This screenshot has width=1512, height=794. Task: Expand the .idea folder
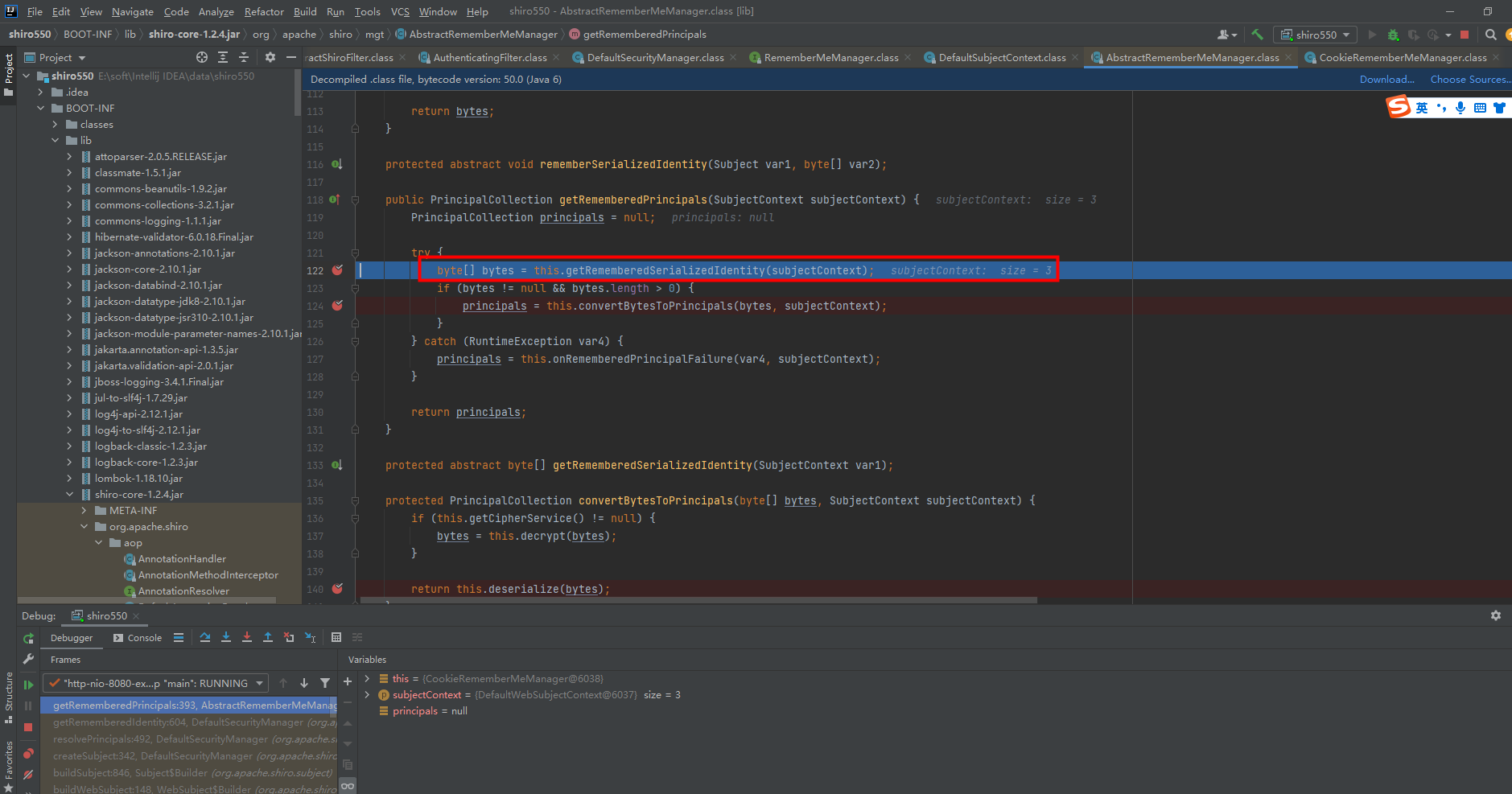click(40, 93)
